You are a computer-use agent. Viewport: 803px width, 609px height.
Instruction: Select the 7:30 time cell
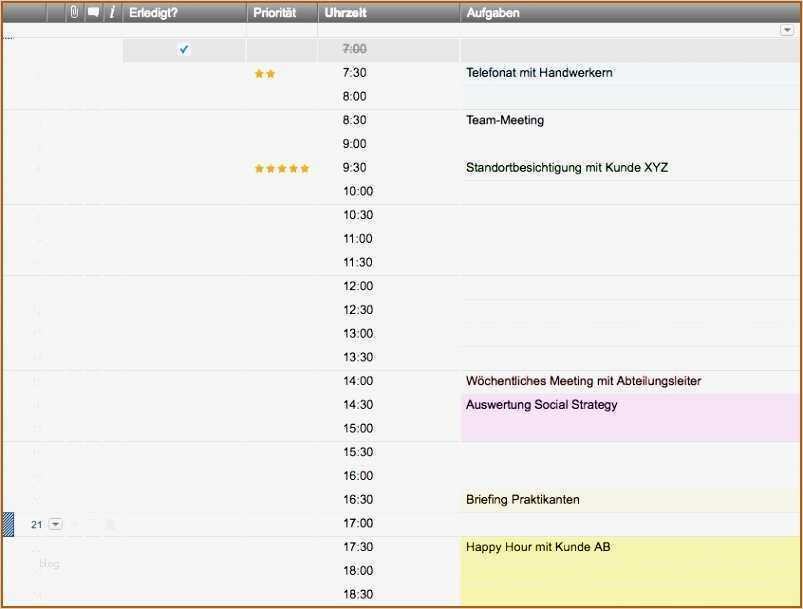[x=389, y=73]
